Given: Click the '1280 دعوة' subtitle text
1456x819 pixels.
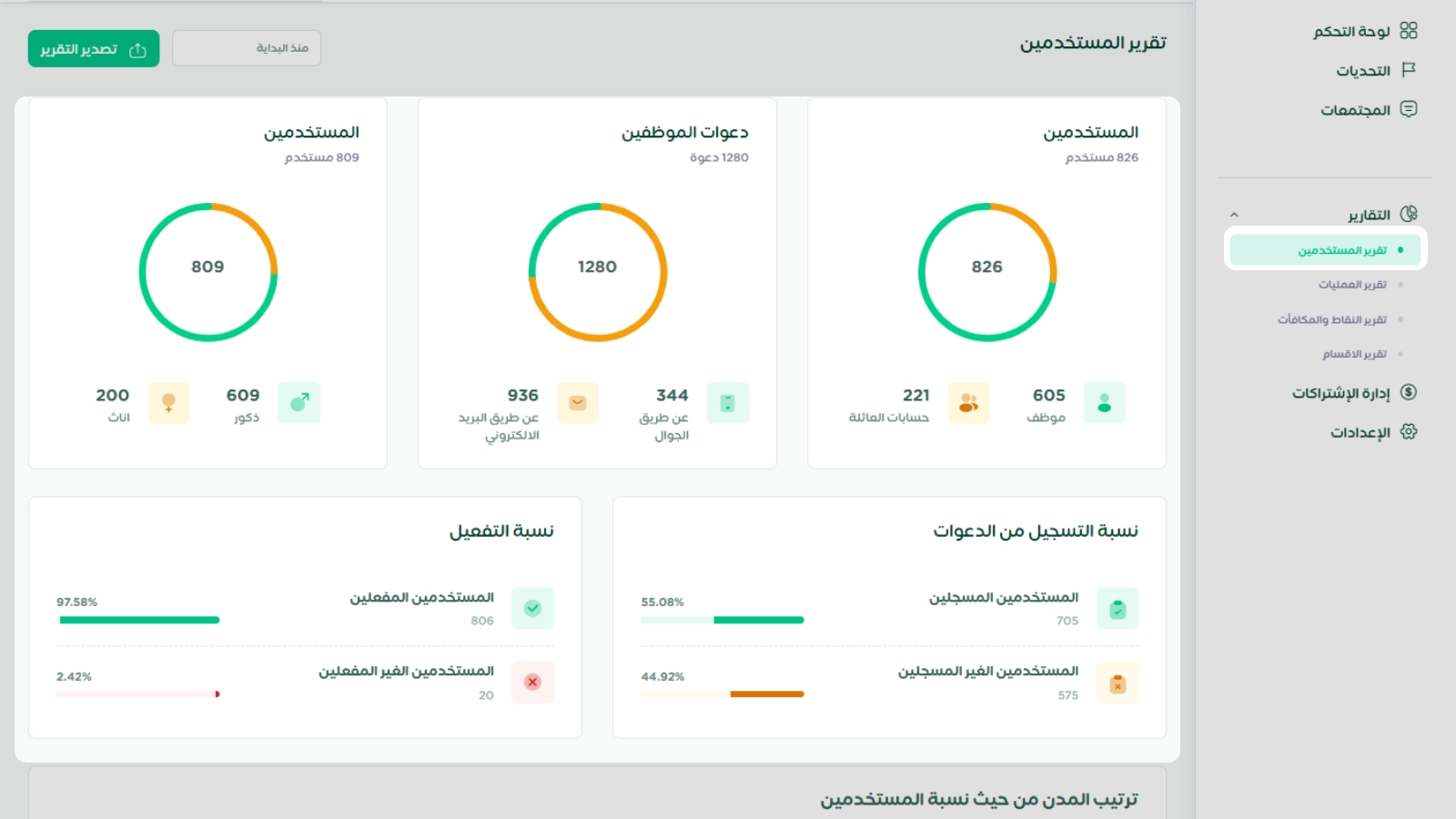Looking at the screenshot, I should point(719,157).
